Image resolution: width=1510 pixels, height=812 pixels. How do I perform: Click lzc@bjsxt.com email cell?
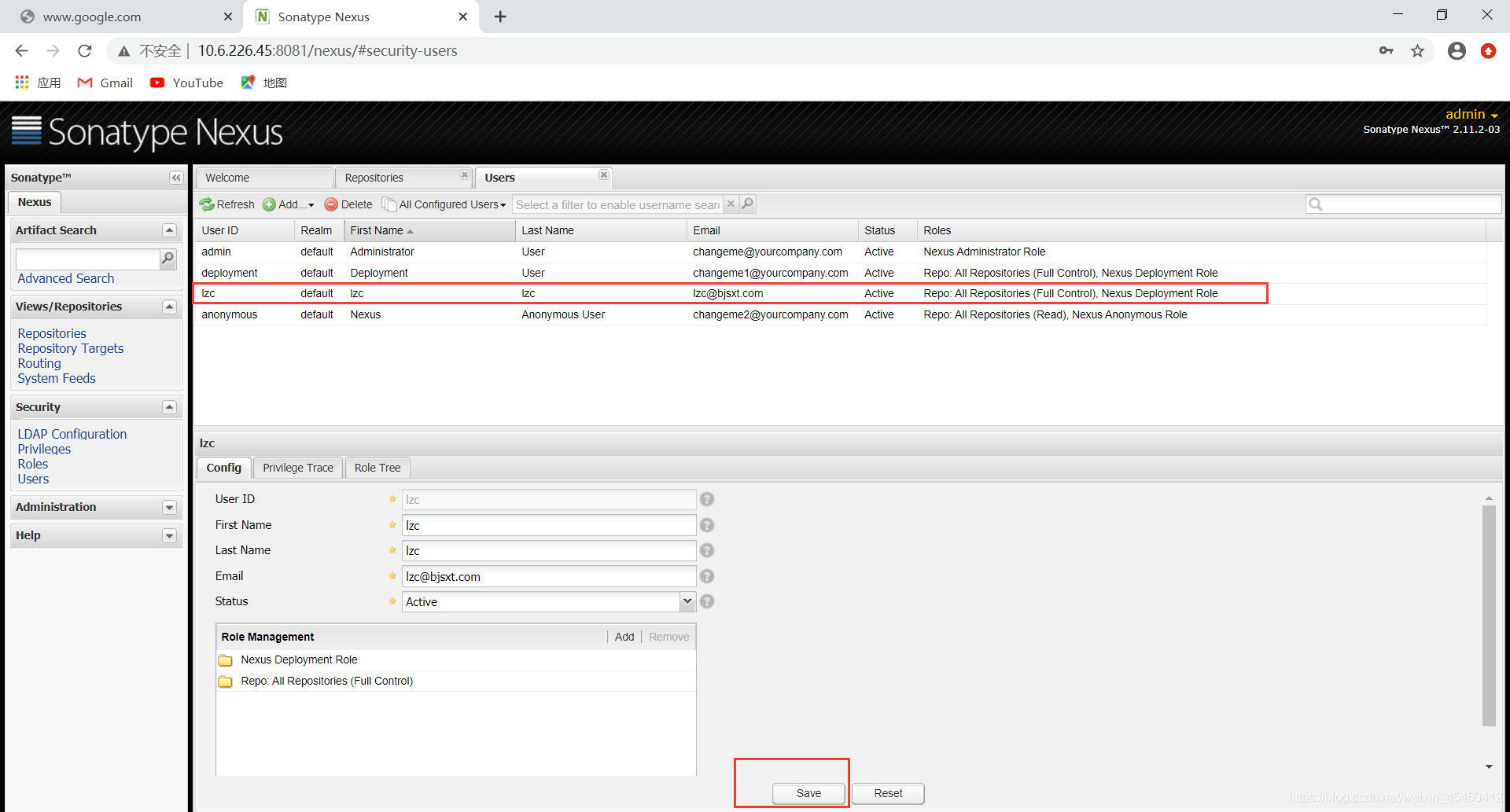[x=727, y=293]
